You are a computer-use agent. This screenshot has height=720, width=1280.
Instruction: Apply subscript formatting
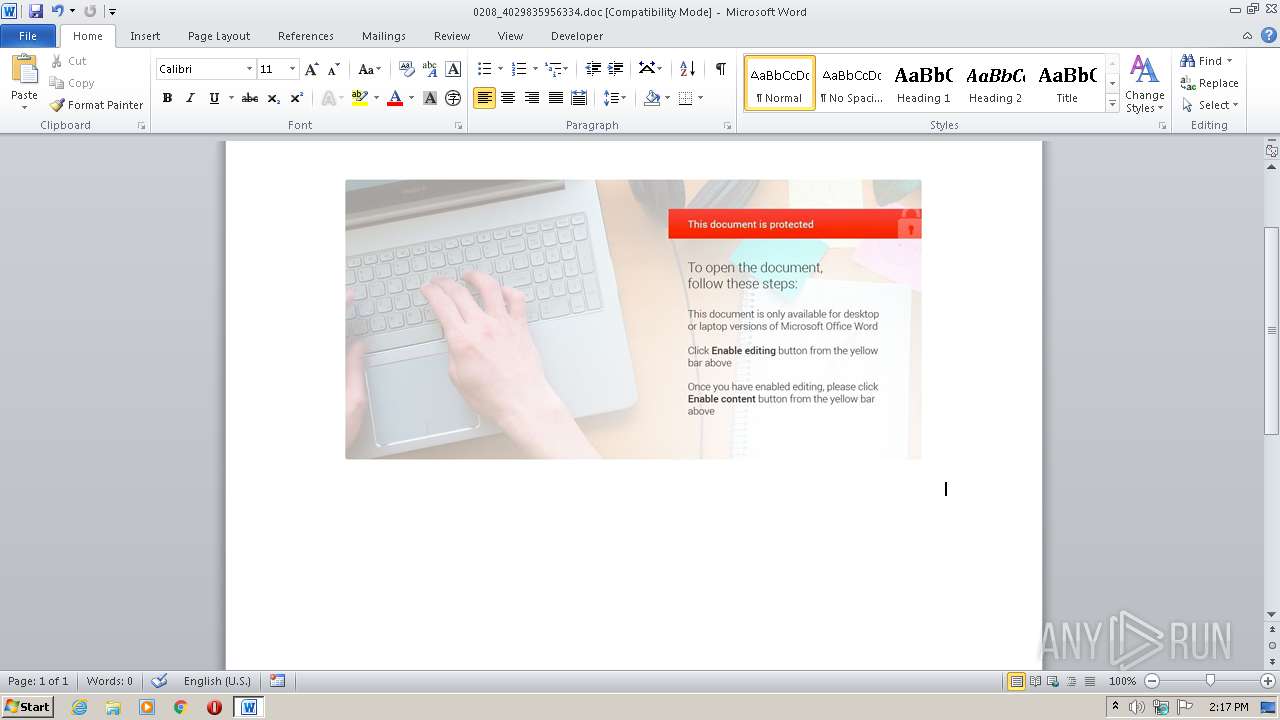[274, 98]
